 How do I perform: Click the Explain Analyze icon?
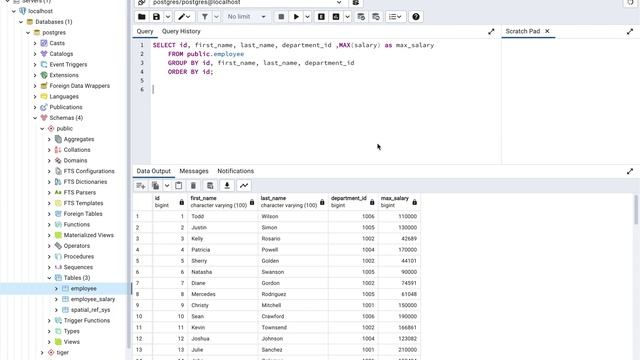336,17
